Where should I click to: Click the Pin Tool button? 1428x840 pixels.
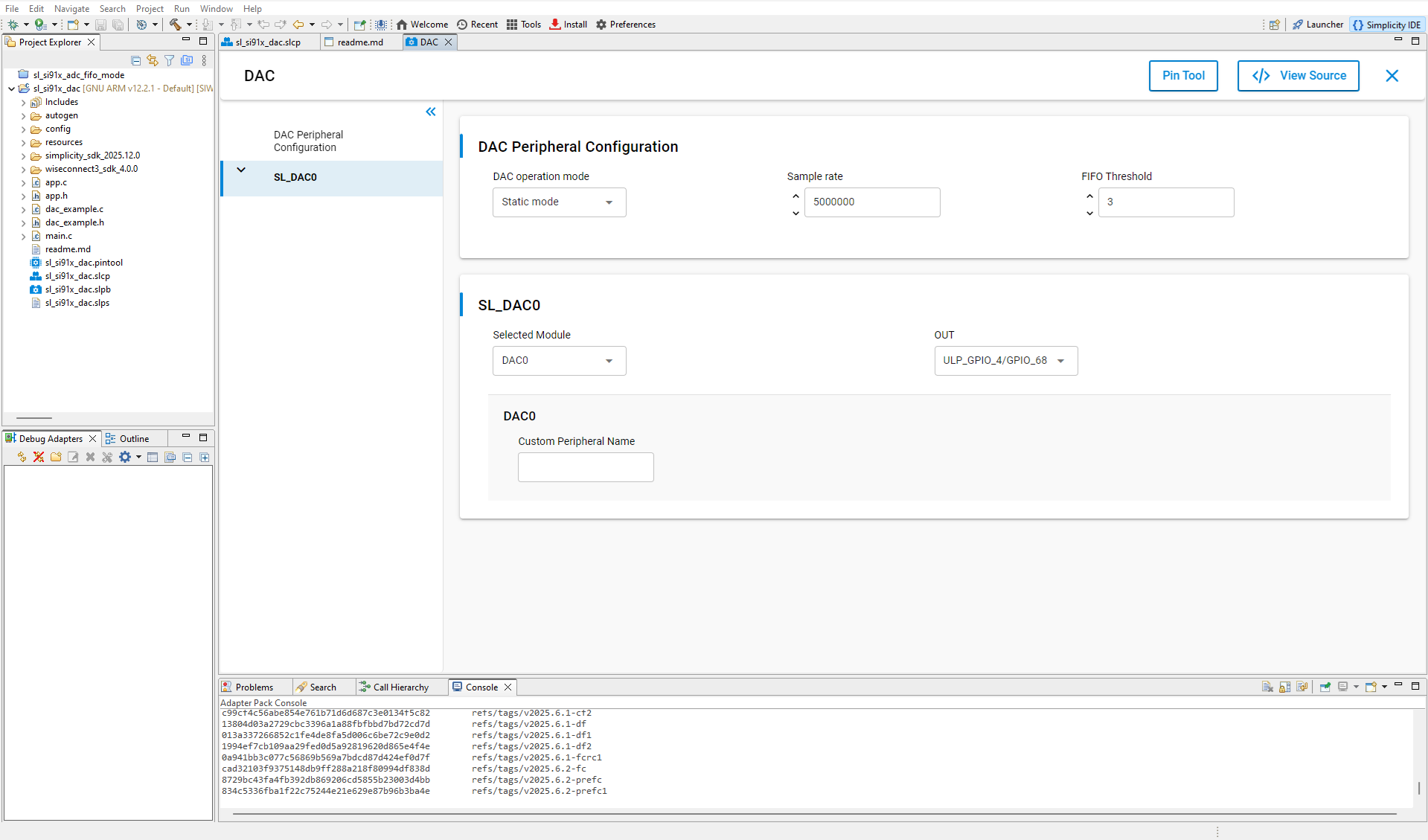(x=1182, y=76)
